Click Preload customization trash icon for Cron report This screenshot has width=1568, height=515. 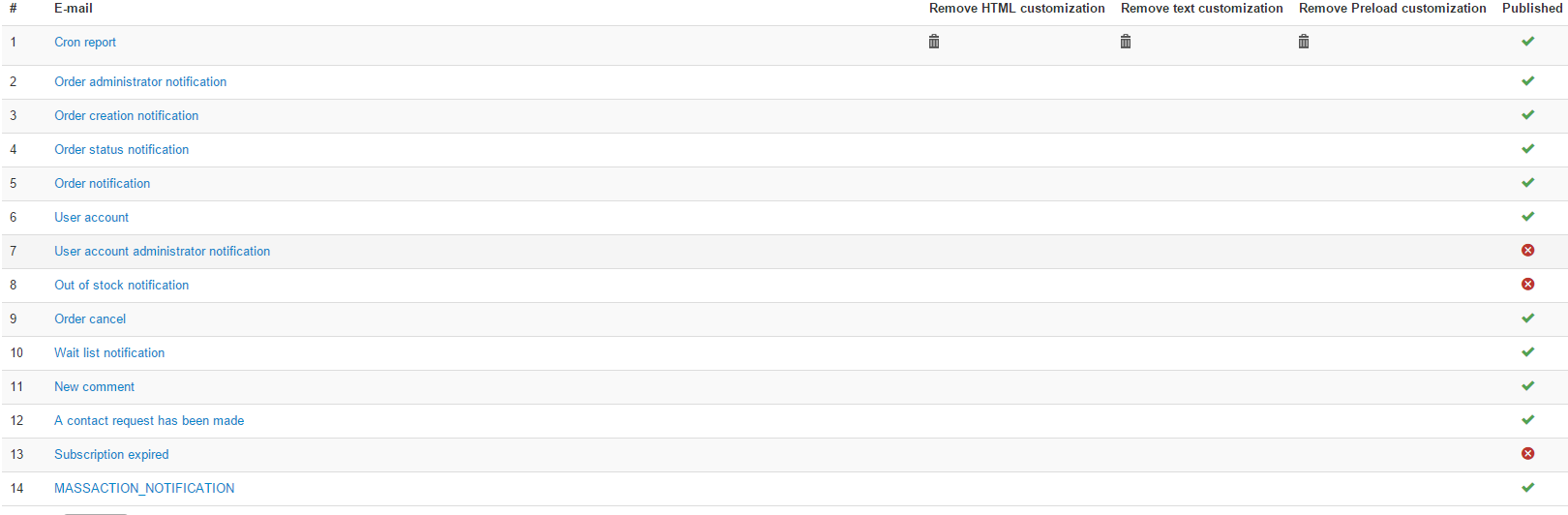[x=1304, y=42]
